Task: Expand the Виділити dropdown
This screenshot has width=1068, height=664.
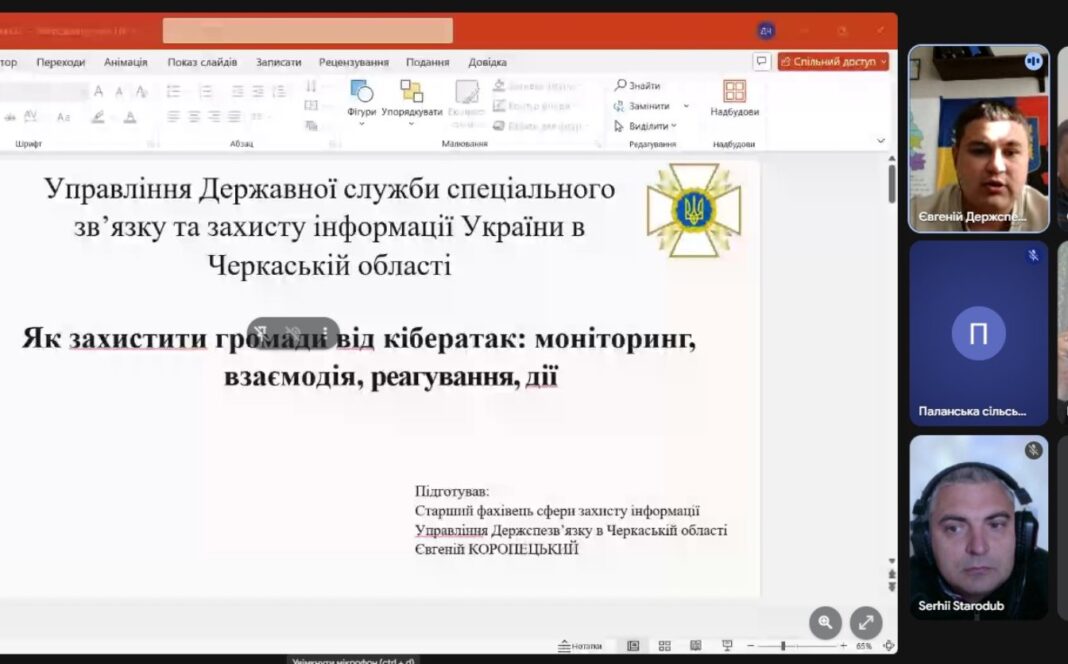Action: pos(674,126)
